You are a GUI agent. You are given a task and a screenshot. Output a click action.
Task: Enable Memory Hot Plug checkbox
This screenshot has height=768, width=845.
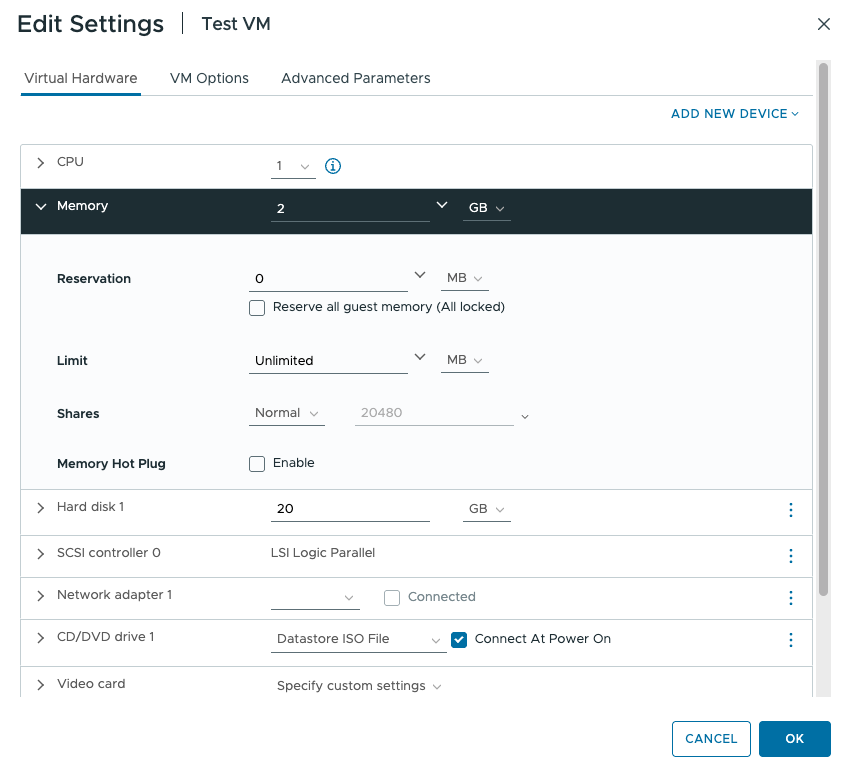click(x=257, y=464)
